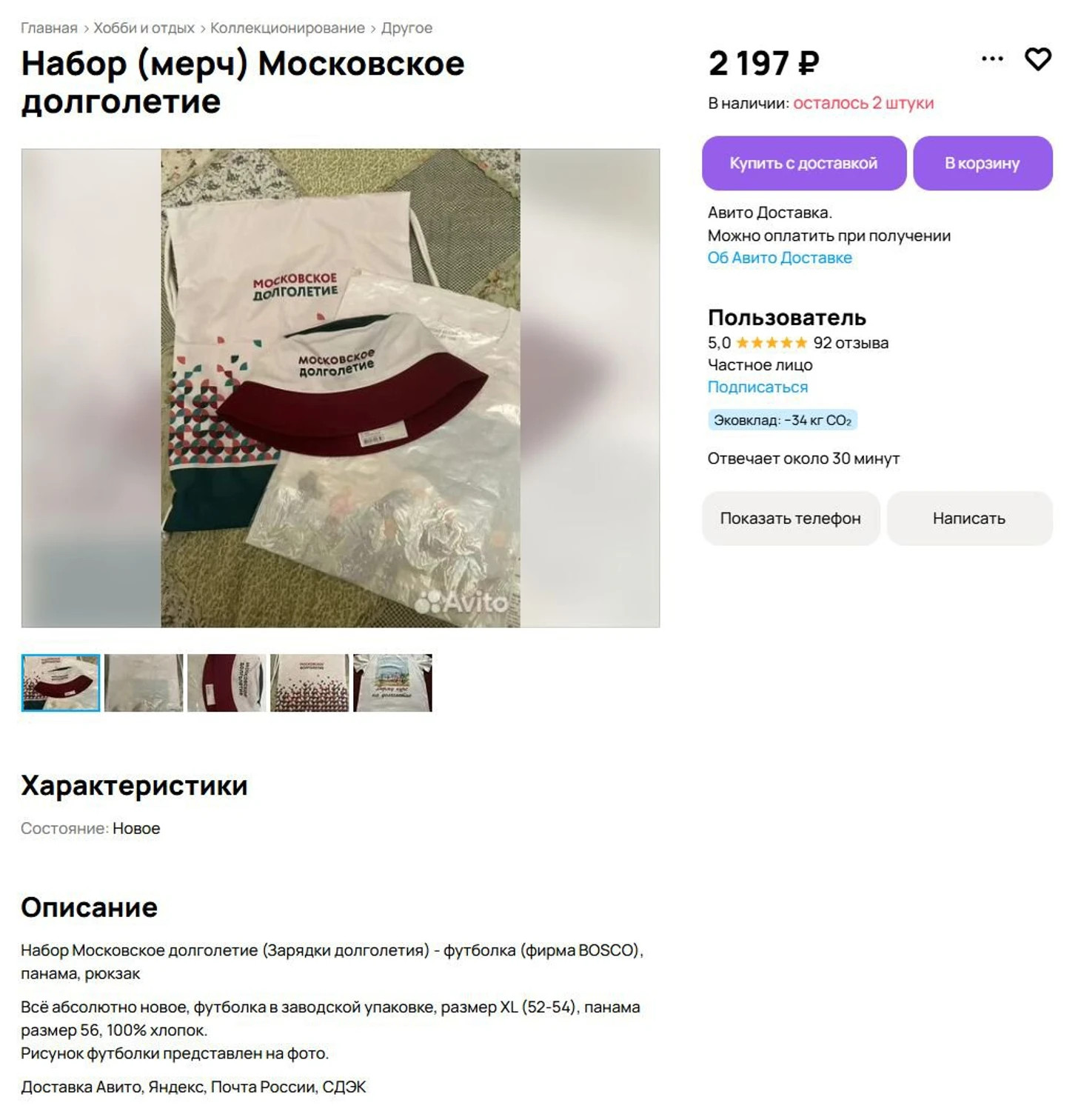This screenshot has height=1120, width=1081.
Task: Open Коллекционирование breadcrumb category
Action: pos(287,28)
